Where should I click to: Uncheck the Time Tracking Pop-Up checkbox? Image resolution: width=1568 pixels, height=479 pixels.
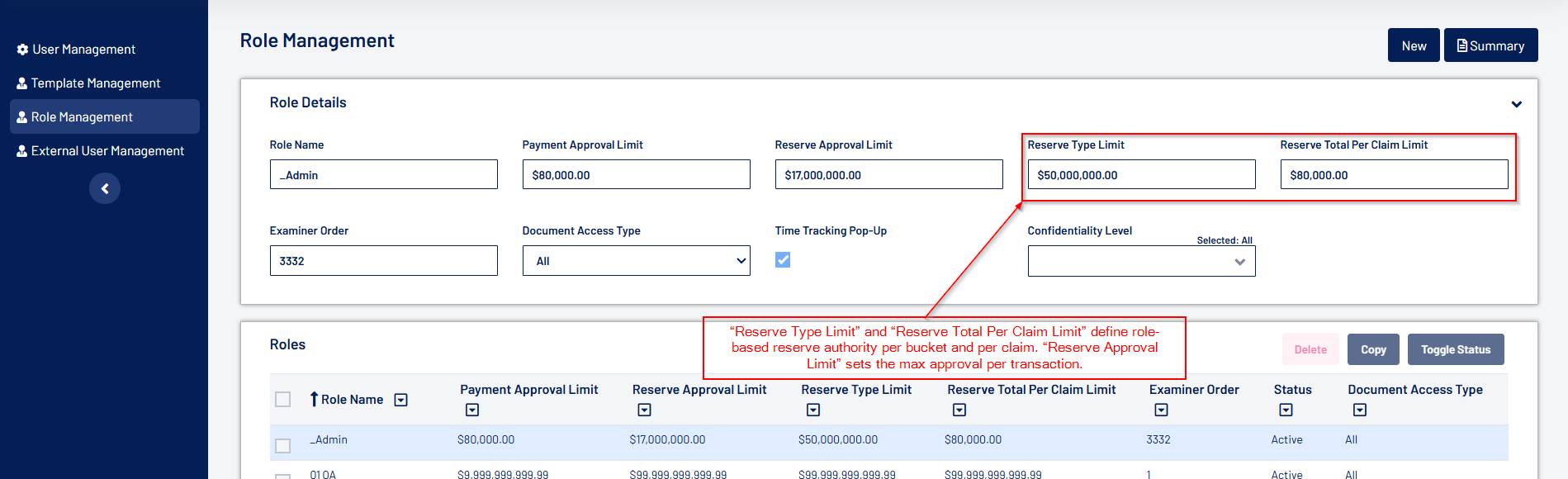click(x=783, y=260)
